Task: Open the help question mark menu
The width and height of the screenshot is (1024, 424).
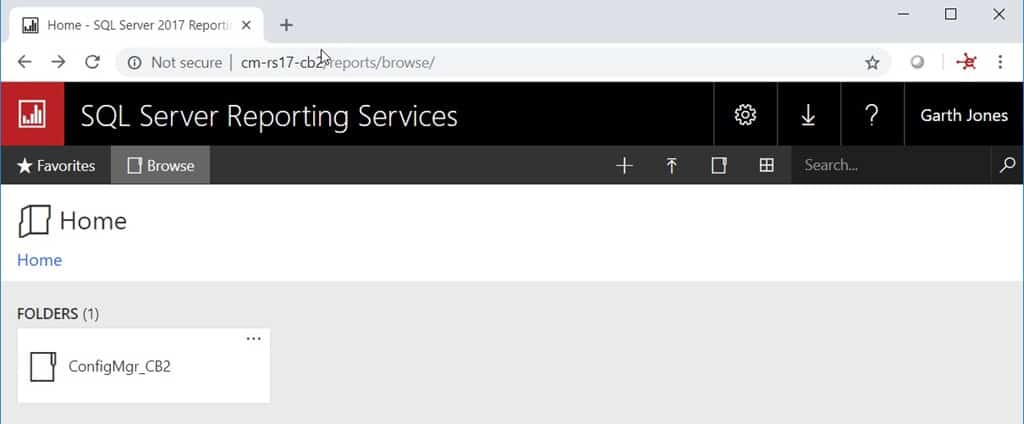Action: coord(872,115)
